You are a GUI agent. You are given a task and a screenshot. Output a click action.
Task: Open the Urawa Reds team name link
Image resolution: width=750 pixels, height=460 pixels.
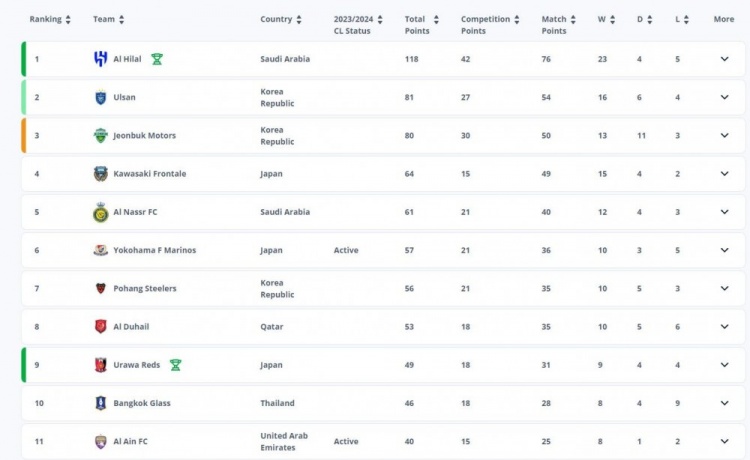138,365
